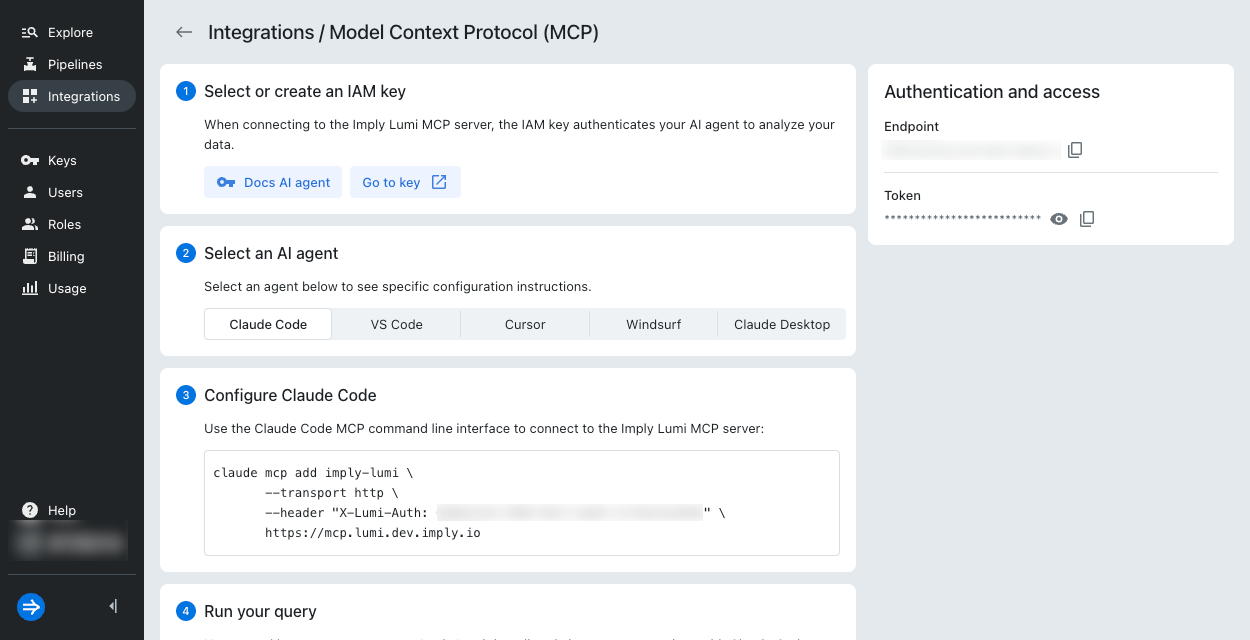Copy the Endpoint URL

1075,150
